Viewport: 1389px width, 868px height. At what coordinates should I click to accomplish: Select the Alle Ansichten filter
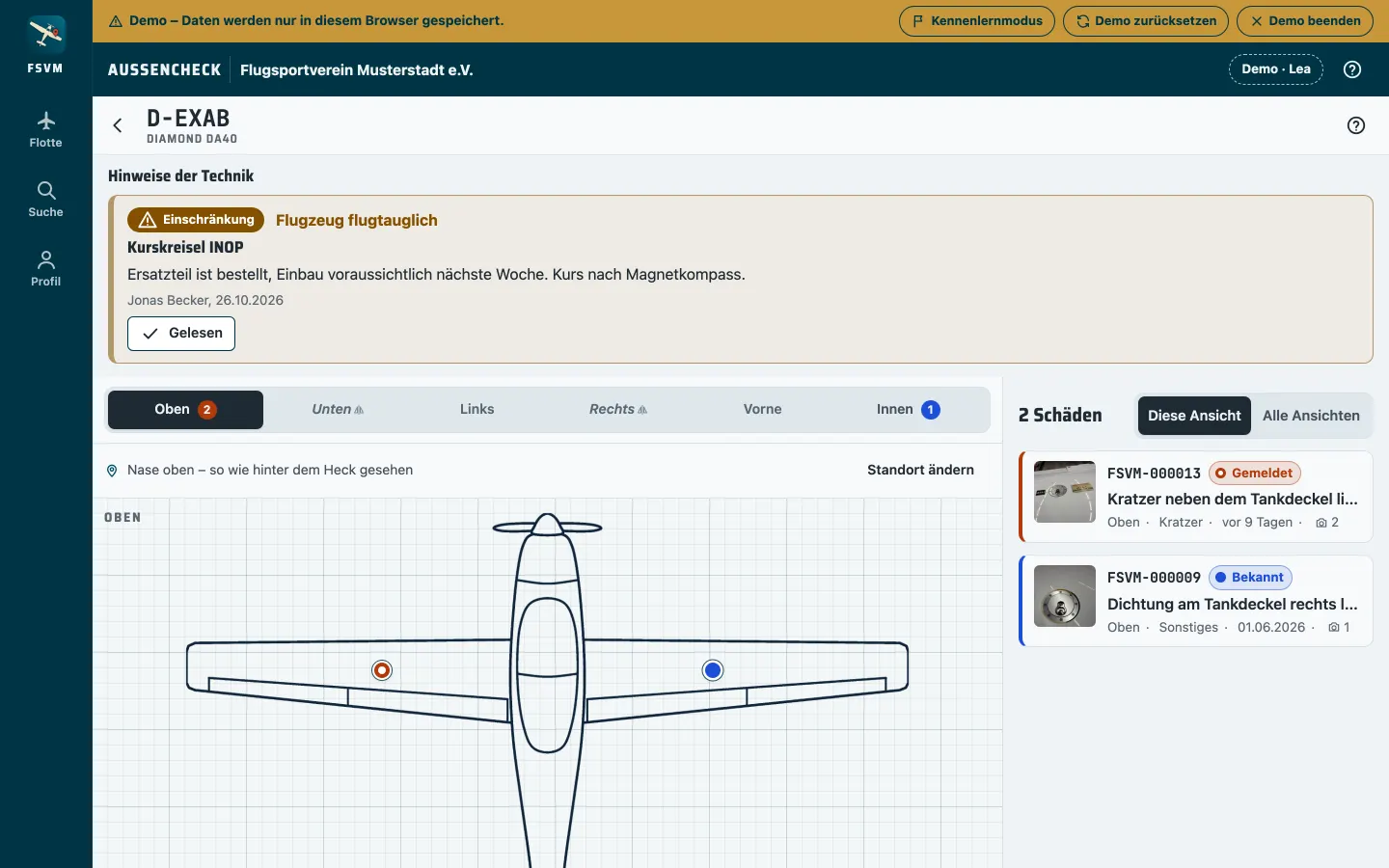[1311, 416]
